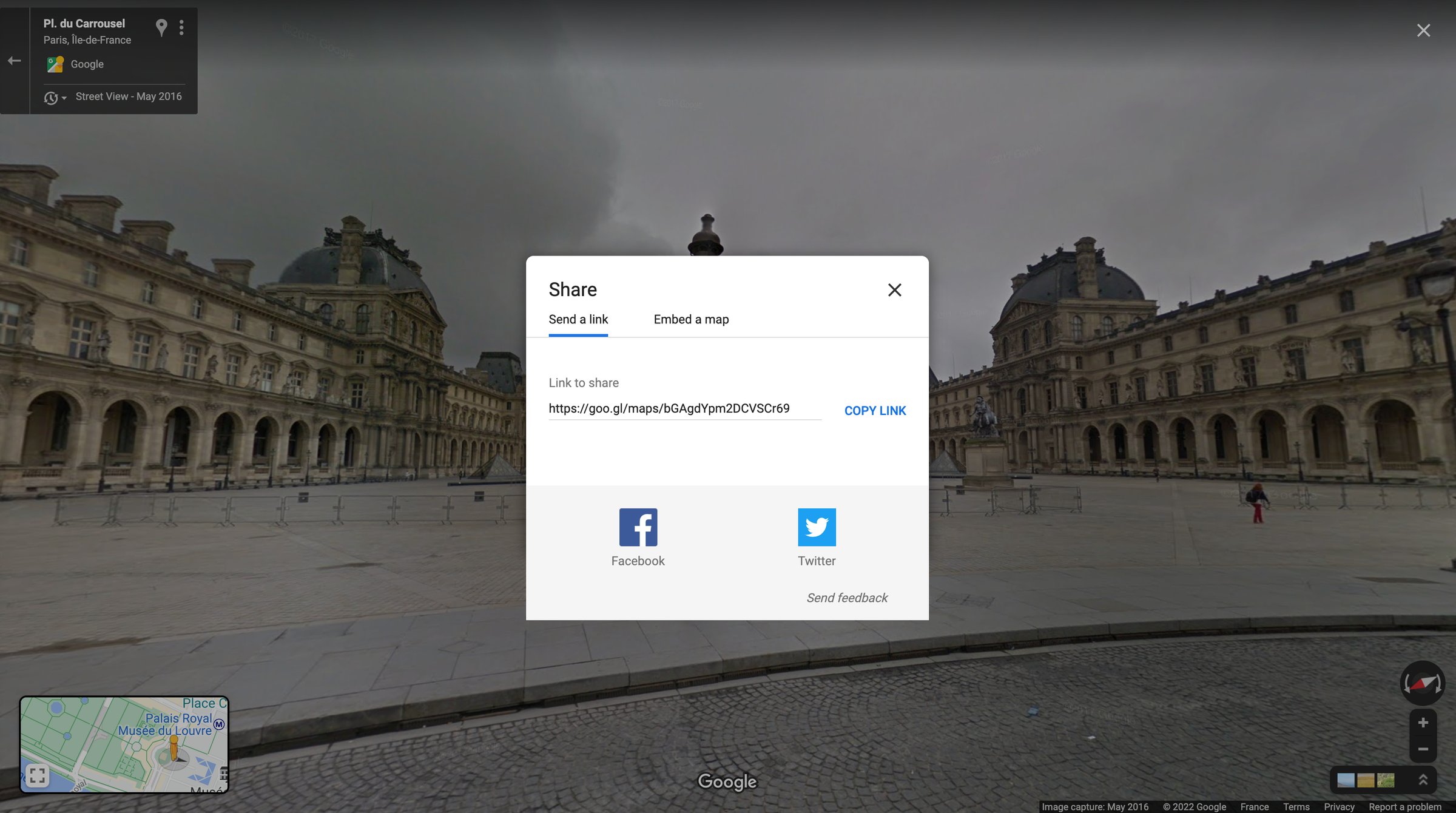Close the Street View with the top-right X

(x=1423, y=30)
